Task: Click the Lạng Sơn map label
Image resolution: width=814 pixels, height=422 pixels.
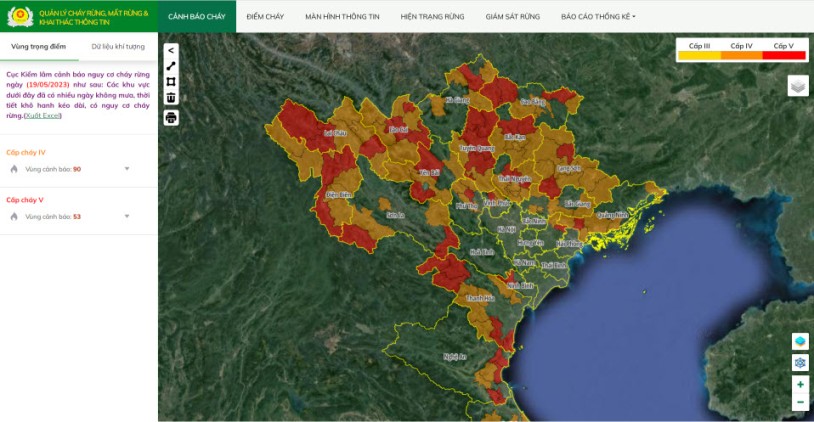Action: tap(568, 169)
